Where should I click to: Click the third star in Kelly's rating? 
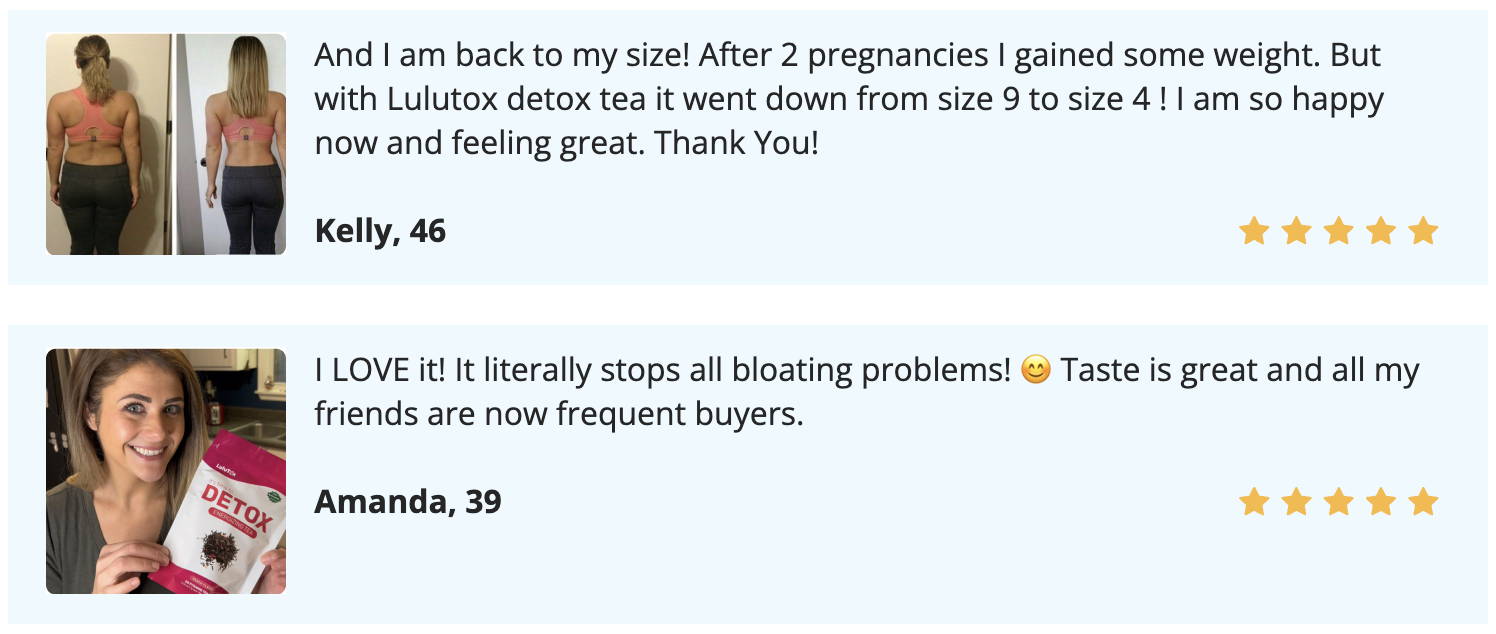1338,232
